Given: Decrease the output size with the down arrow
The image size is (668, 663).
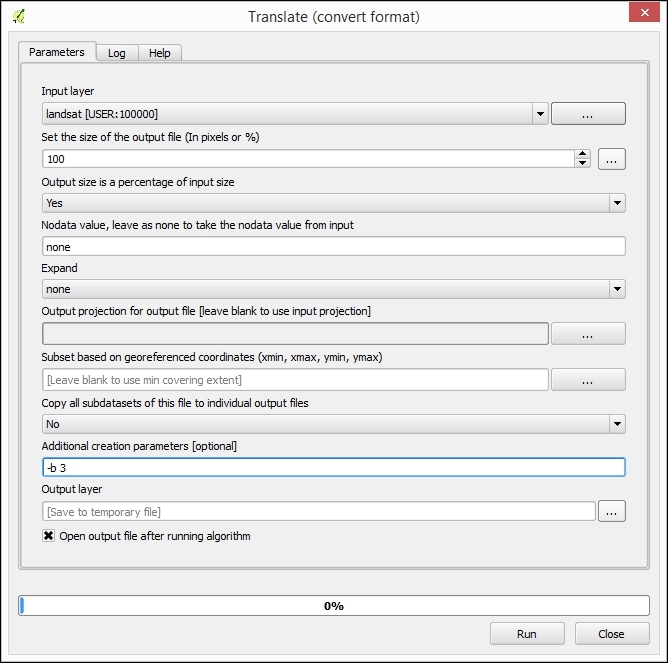Looking at the screenshot, I should (582, 163).
